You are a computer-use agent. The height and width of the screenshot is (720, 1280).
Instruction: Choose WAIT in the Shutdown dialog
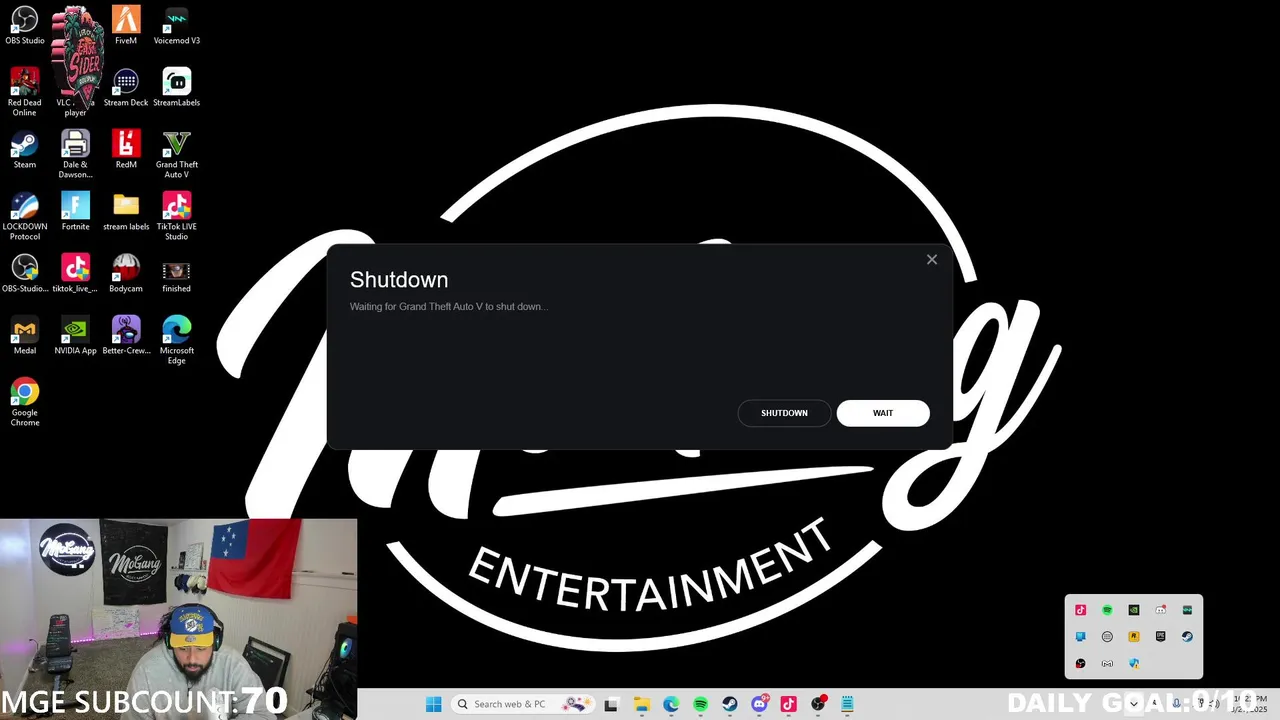883,413
